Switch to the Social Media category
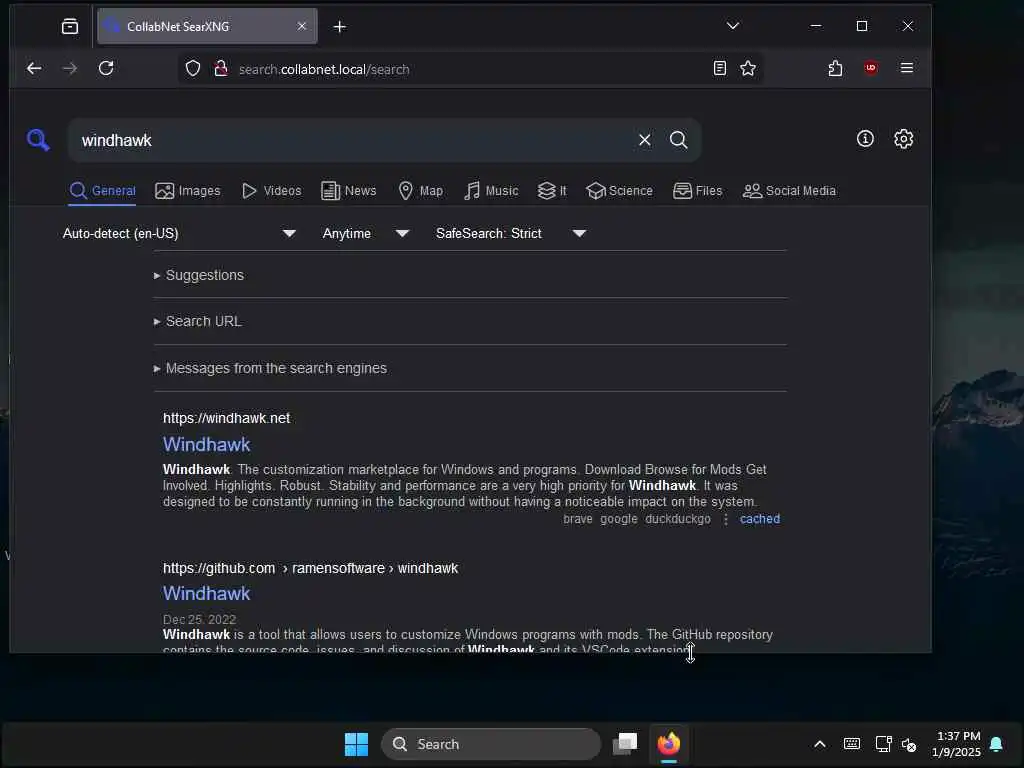The image size is (1024, 768). (x=789, y=191)
